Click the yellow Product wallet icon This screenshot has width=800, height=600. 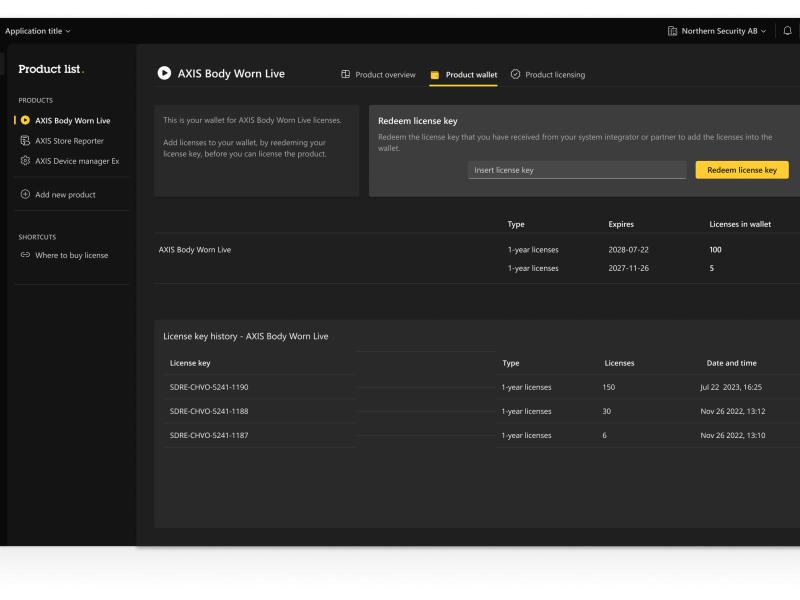pos(435,75)
